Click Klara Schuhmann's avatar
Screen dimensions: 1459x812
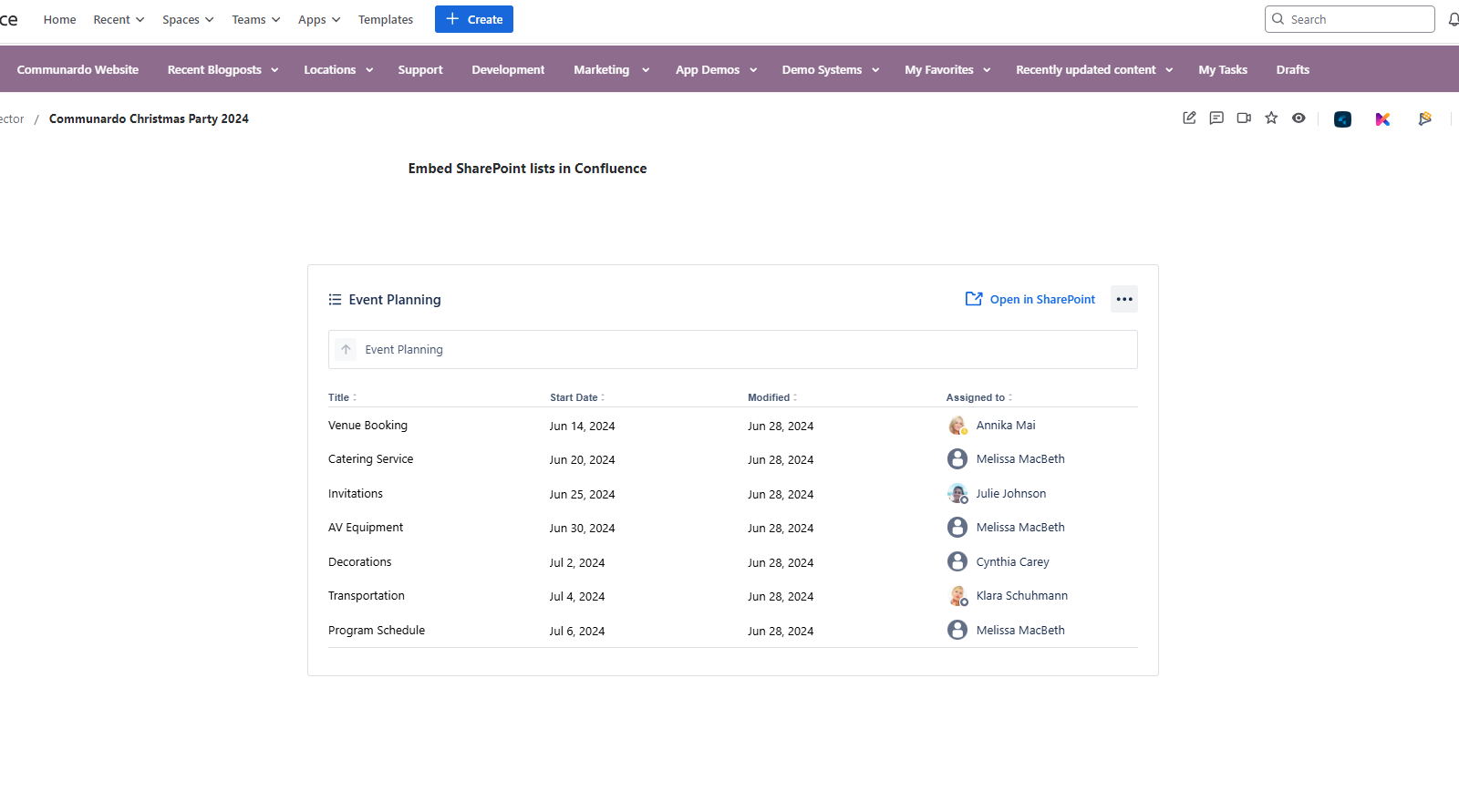[x=957, y=596]
